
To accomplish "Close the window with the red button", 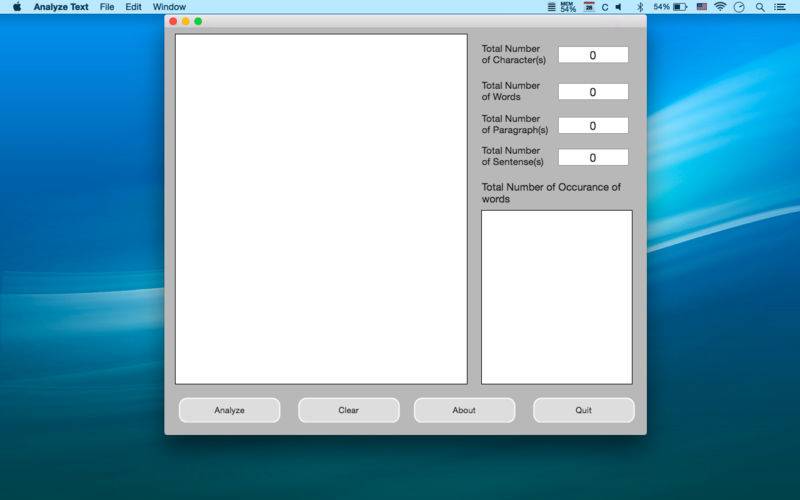I will click(x=173, y=21).
